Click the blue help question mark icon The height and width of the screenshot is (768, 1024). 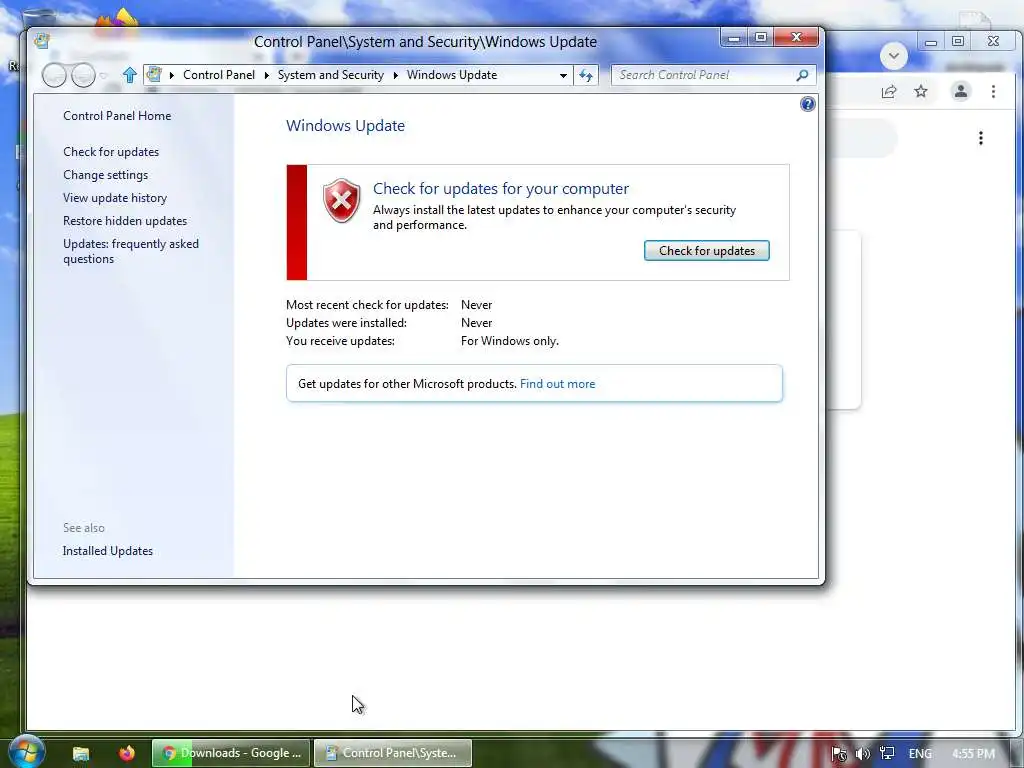click(808, 104)
